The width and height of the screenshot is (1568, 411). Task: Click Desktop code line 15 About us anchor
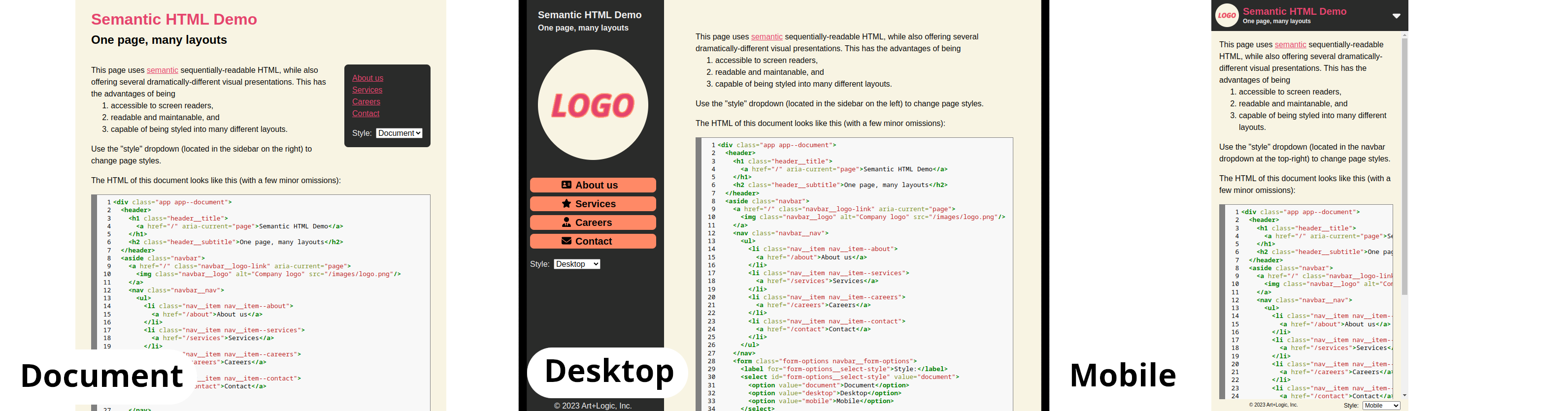(811, 257)
